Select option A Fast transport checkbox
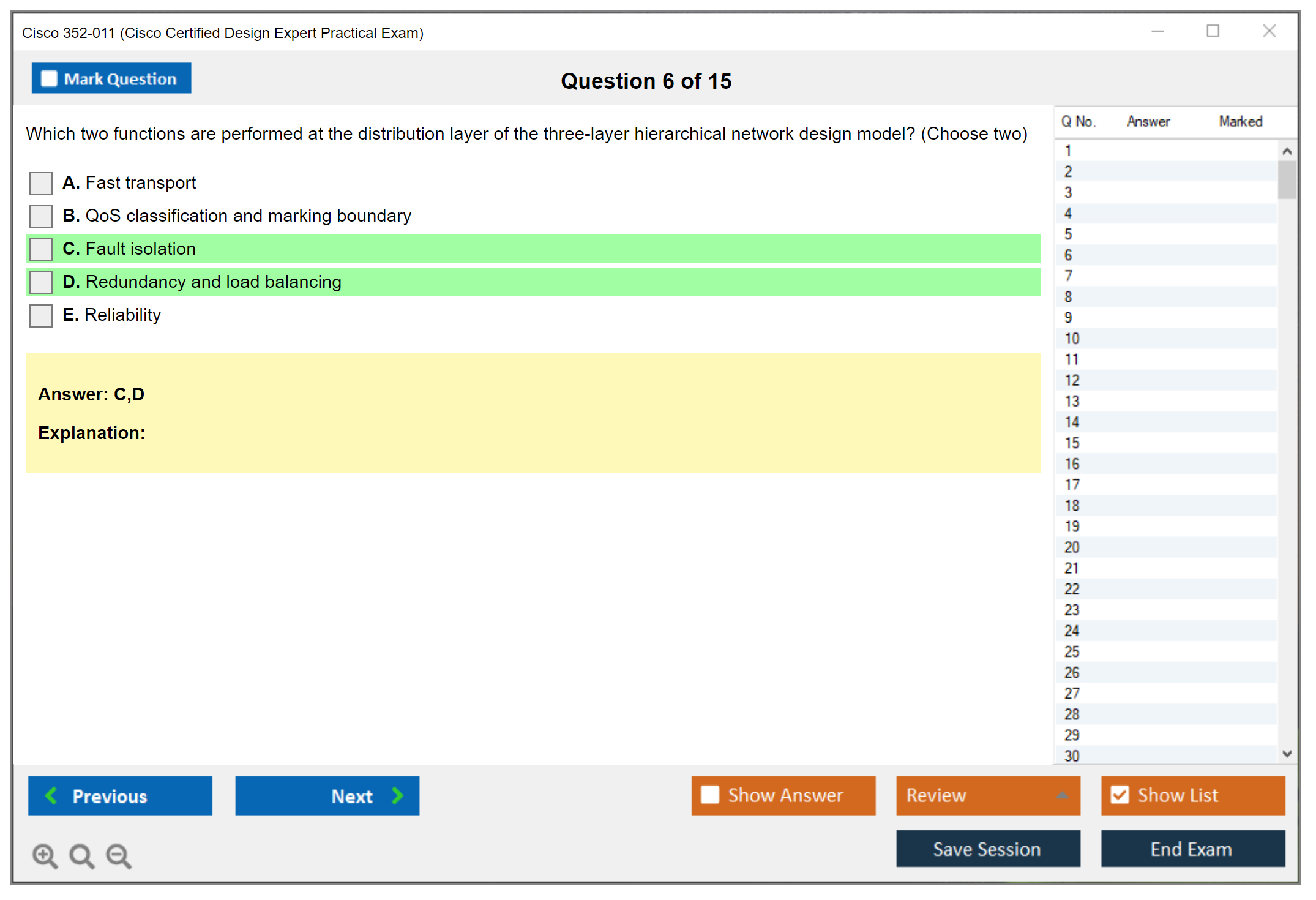The image size is (1316, 900). 41,183
